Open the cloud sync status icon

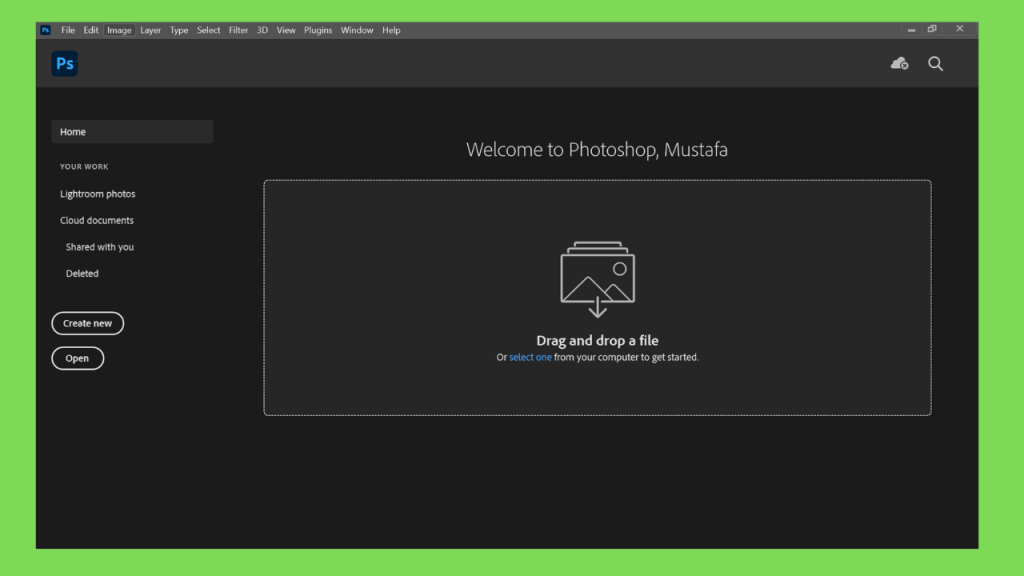point(899,63)
